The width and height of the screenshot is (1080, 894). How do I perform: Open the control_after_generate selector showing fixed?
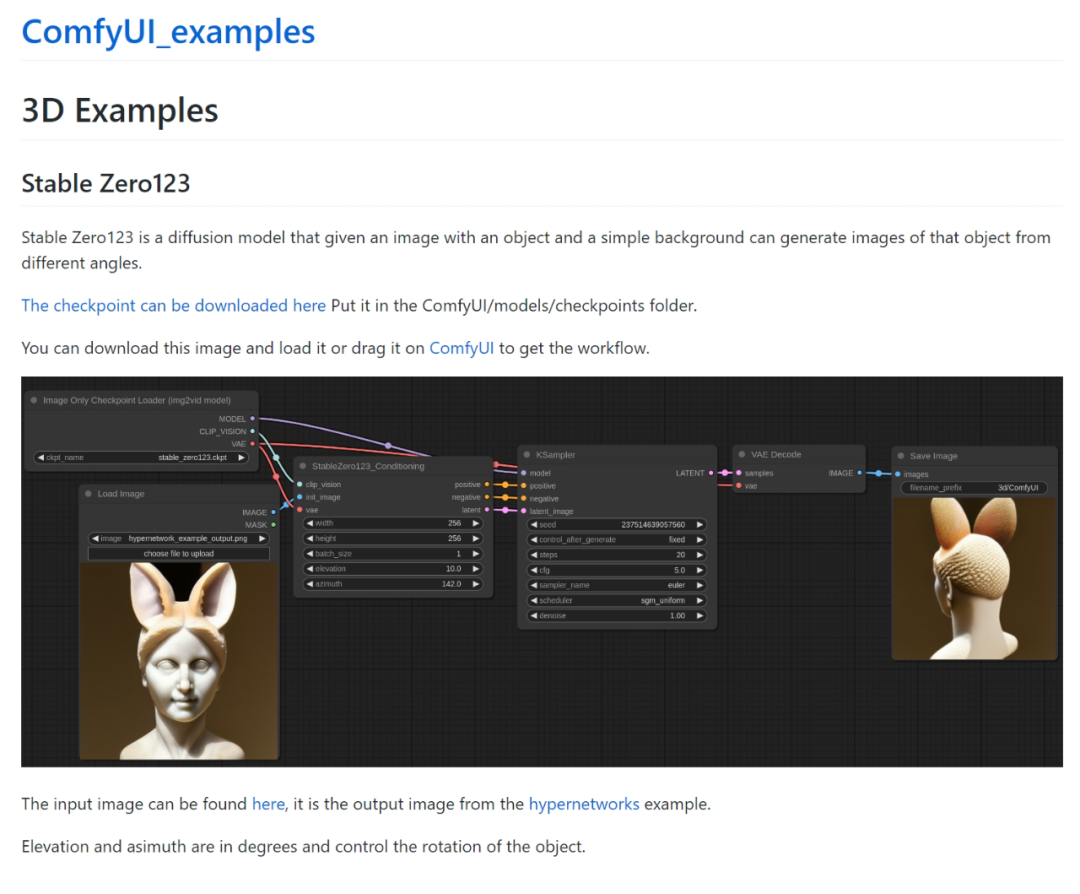[617, 540]
